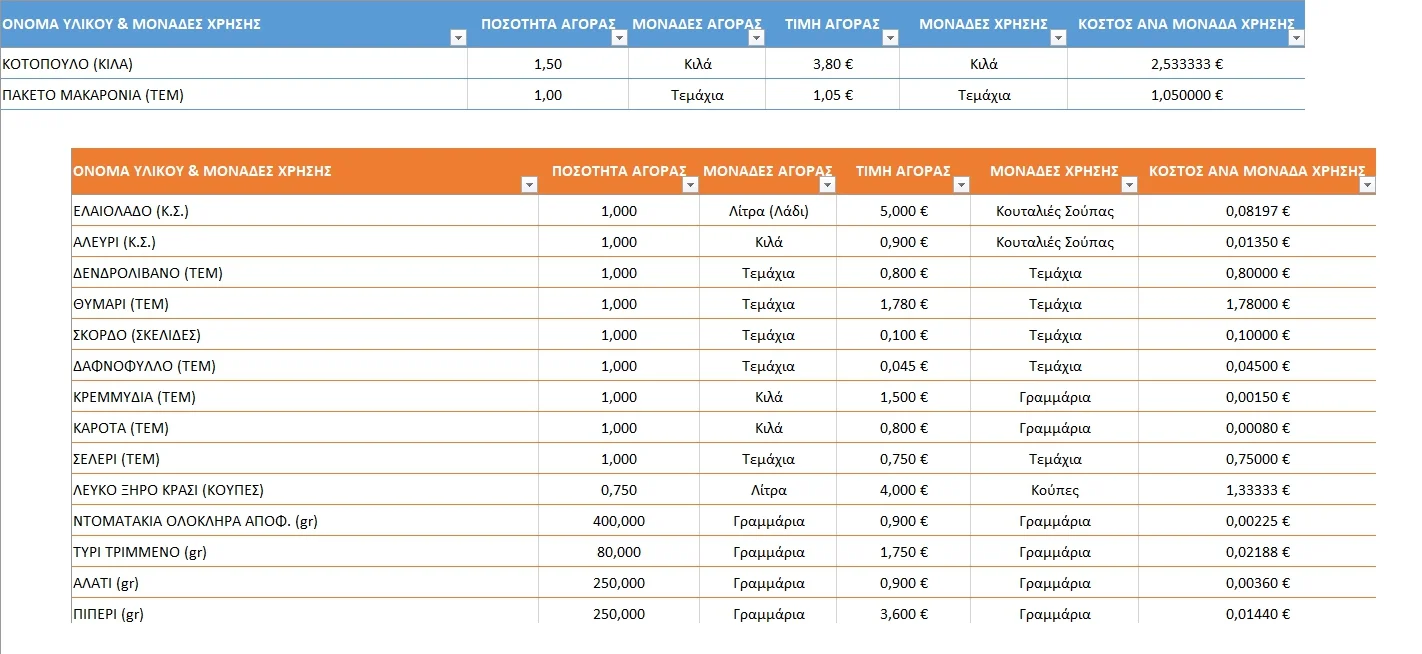Click the 0,00360 € salt cost cell
1422x654 pixels.
coord(1257,583)
